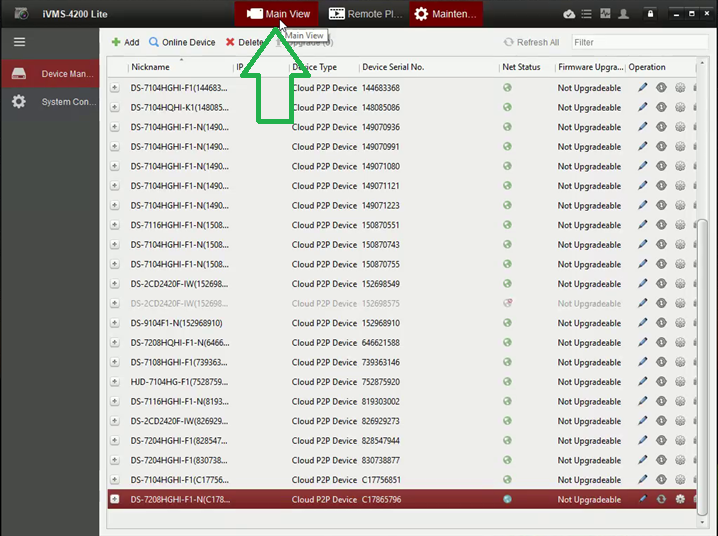Screen dimensions: 718x536
Task: Click refresh icon for device 149071080
Action: coord(661,166)
